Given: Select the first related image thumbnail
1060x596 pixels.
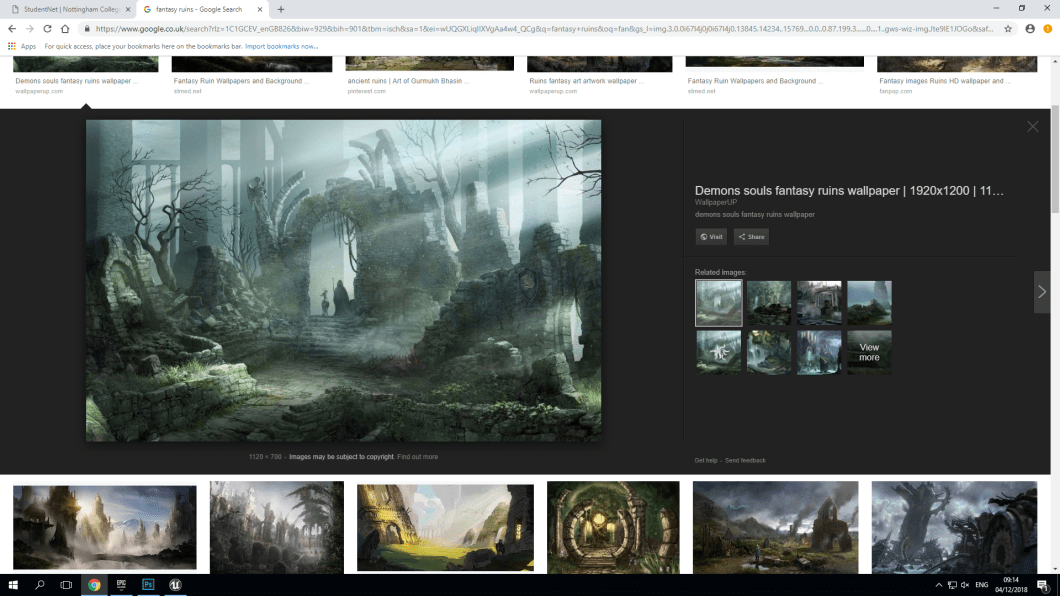Looking at the screenshot, I should 719,303.
